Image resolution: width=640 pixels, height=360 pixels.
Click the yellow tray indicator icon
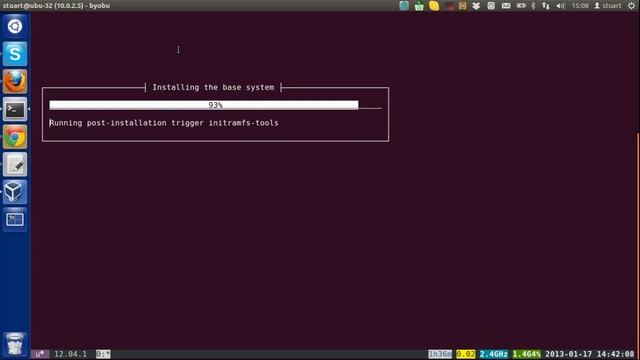(434, 6)
